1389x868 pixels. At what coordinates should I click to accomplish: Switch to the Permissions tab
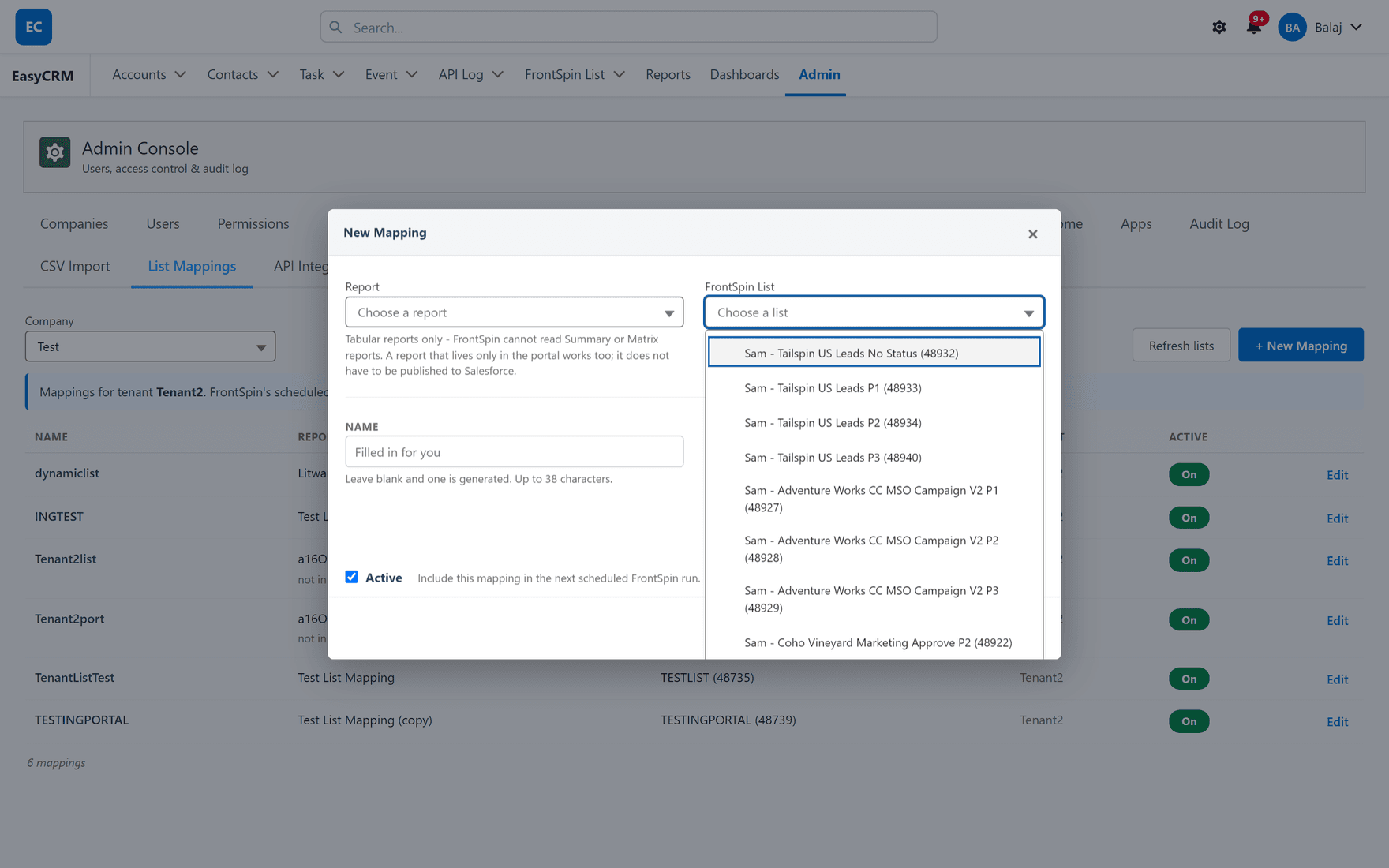click(x=253, y=223)
